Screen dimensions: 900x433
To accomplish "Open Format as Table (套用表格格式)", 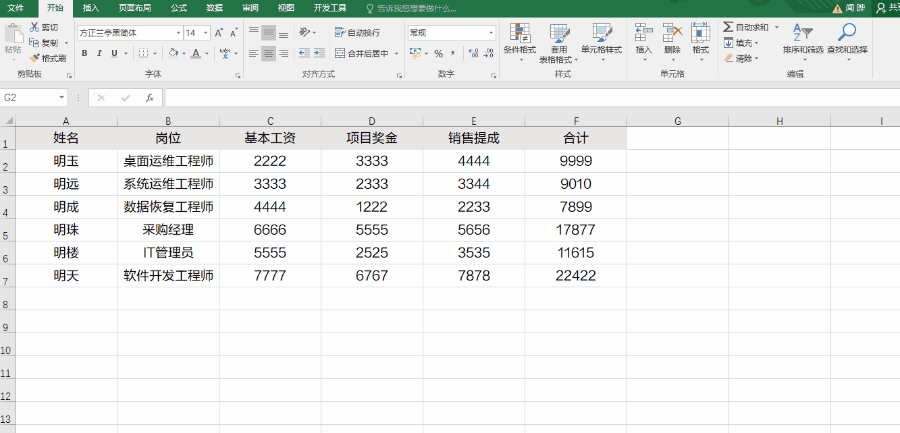I will [x=559, y=43].
